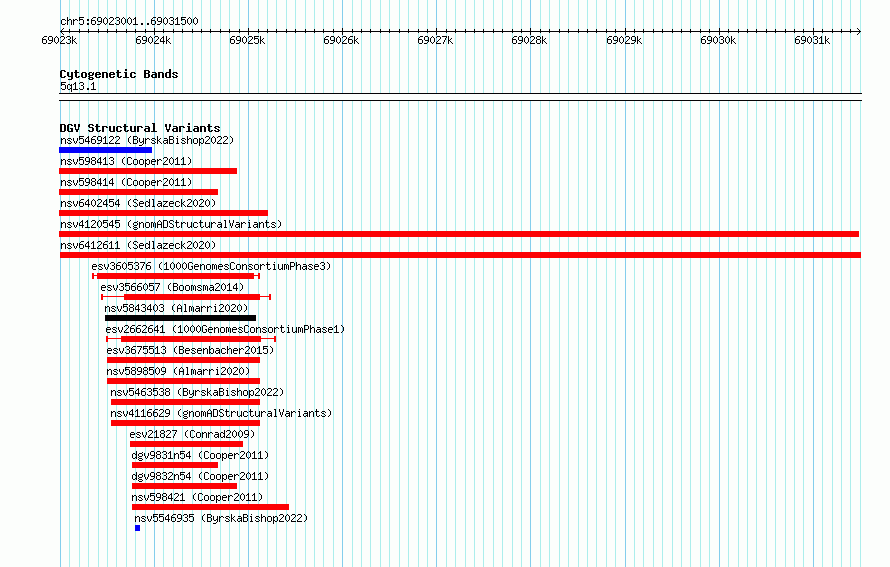
Task: Click the dgv9831n54 red variant bar
Action: point(175,465)
